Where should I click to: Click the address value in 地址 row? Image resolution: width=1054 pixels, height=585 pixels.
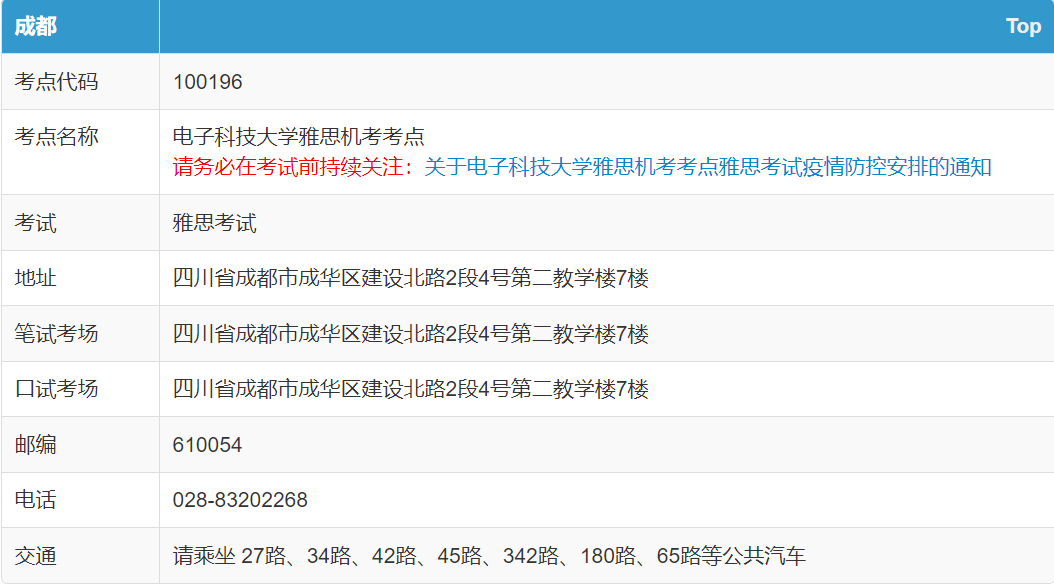coord(411,278)
